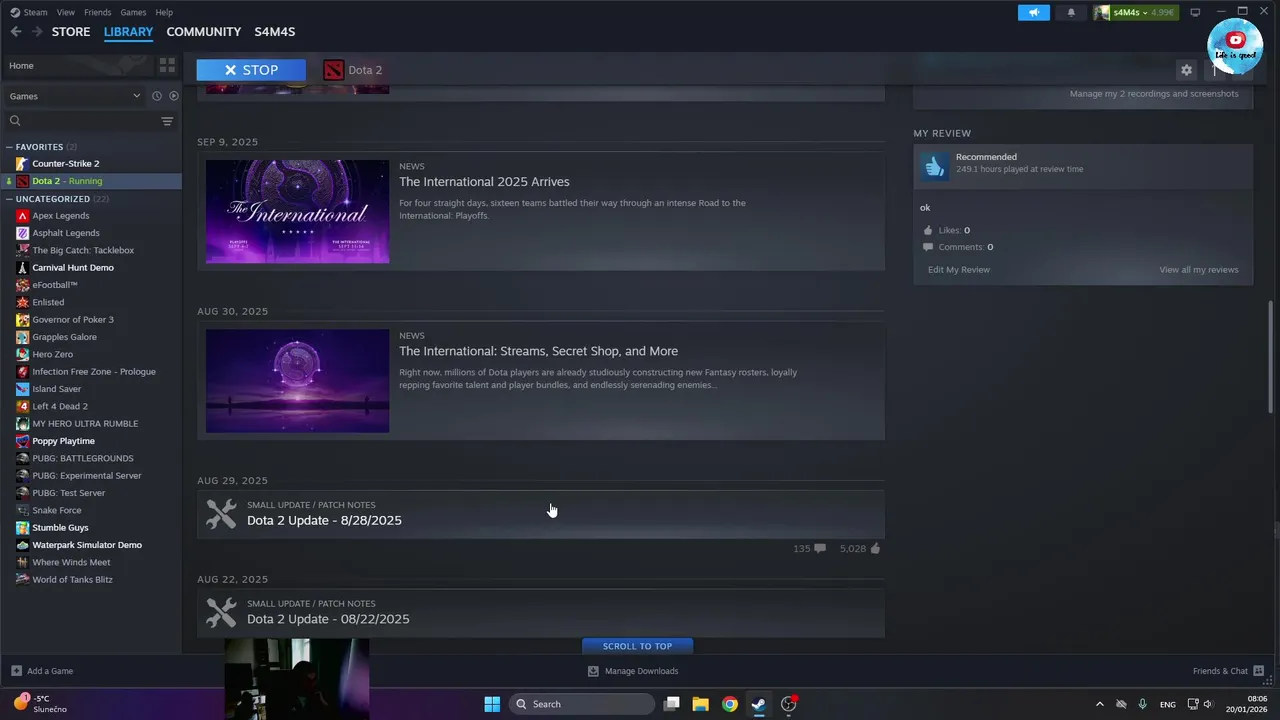Open Chrome from the taskbar
This screenshot has height=720, width=1280.
pyautogui.click(x=730, y=704)
